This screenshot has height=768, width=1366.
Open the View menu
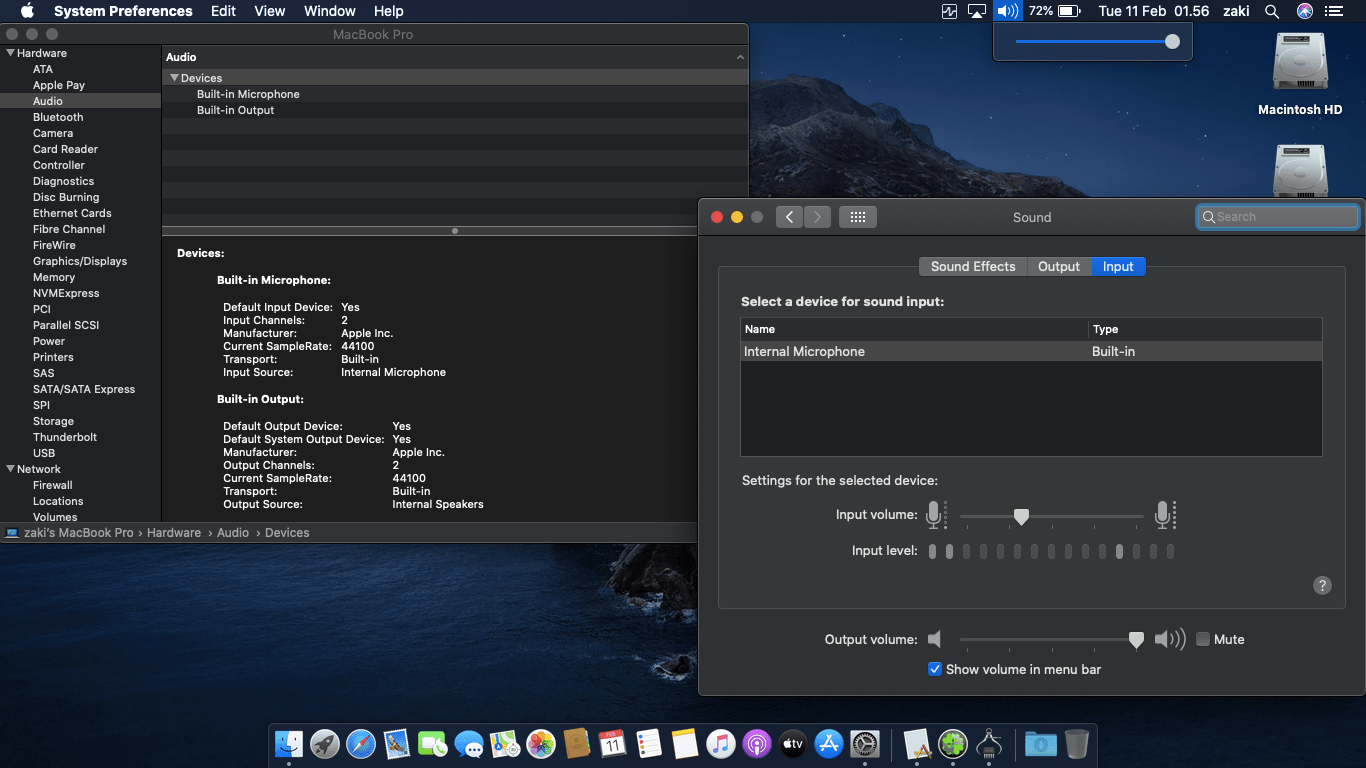pyautogui.click(x=270, y=11)
